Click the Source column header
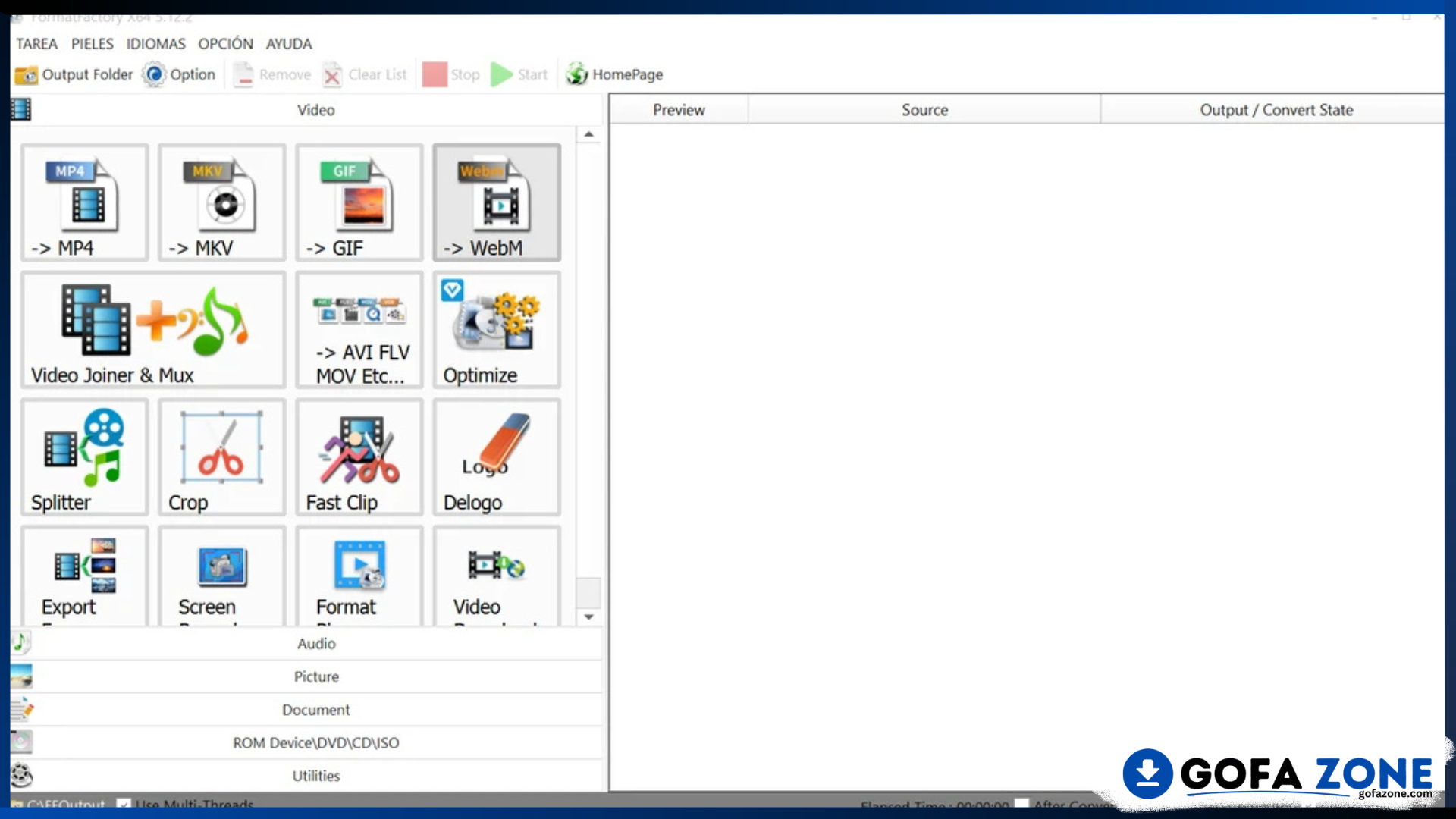The width and height of the screenshot is (1456, 819). [924, 110]
